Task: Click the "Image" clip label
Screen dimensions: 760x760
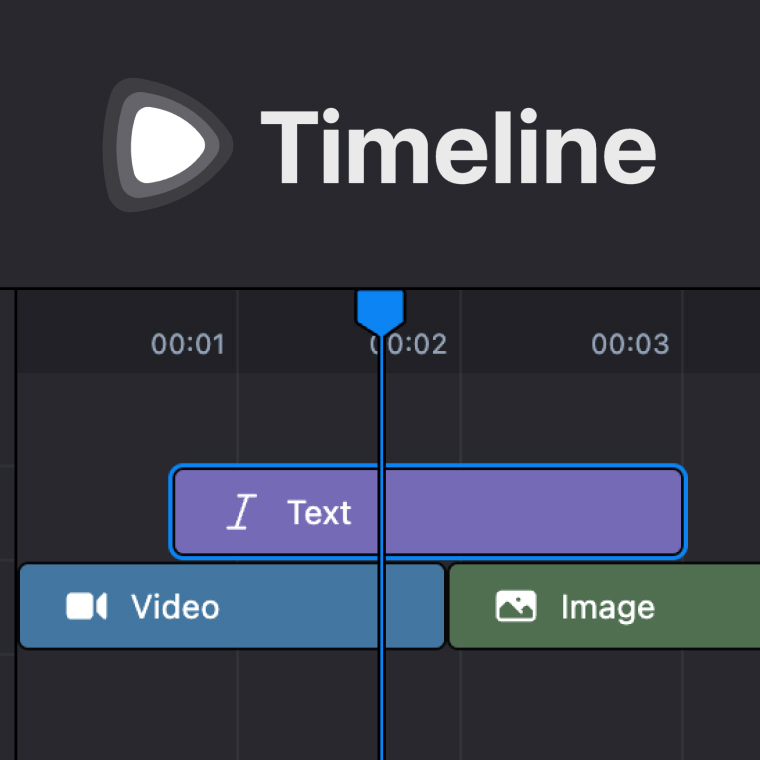Action: click(607, 606)
